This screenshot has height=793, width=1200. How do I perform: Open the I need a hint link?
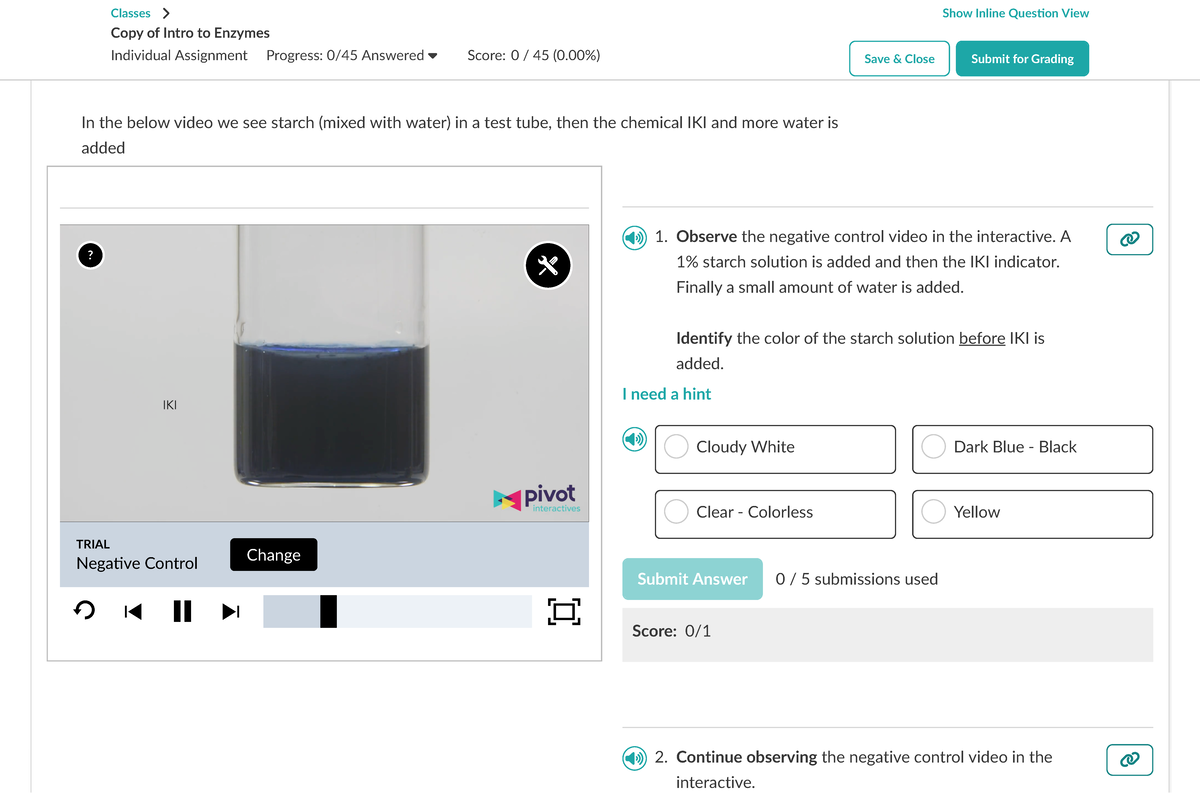coord(666,394)
